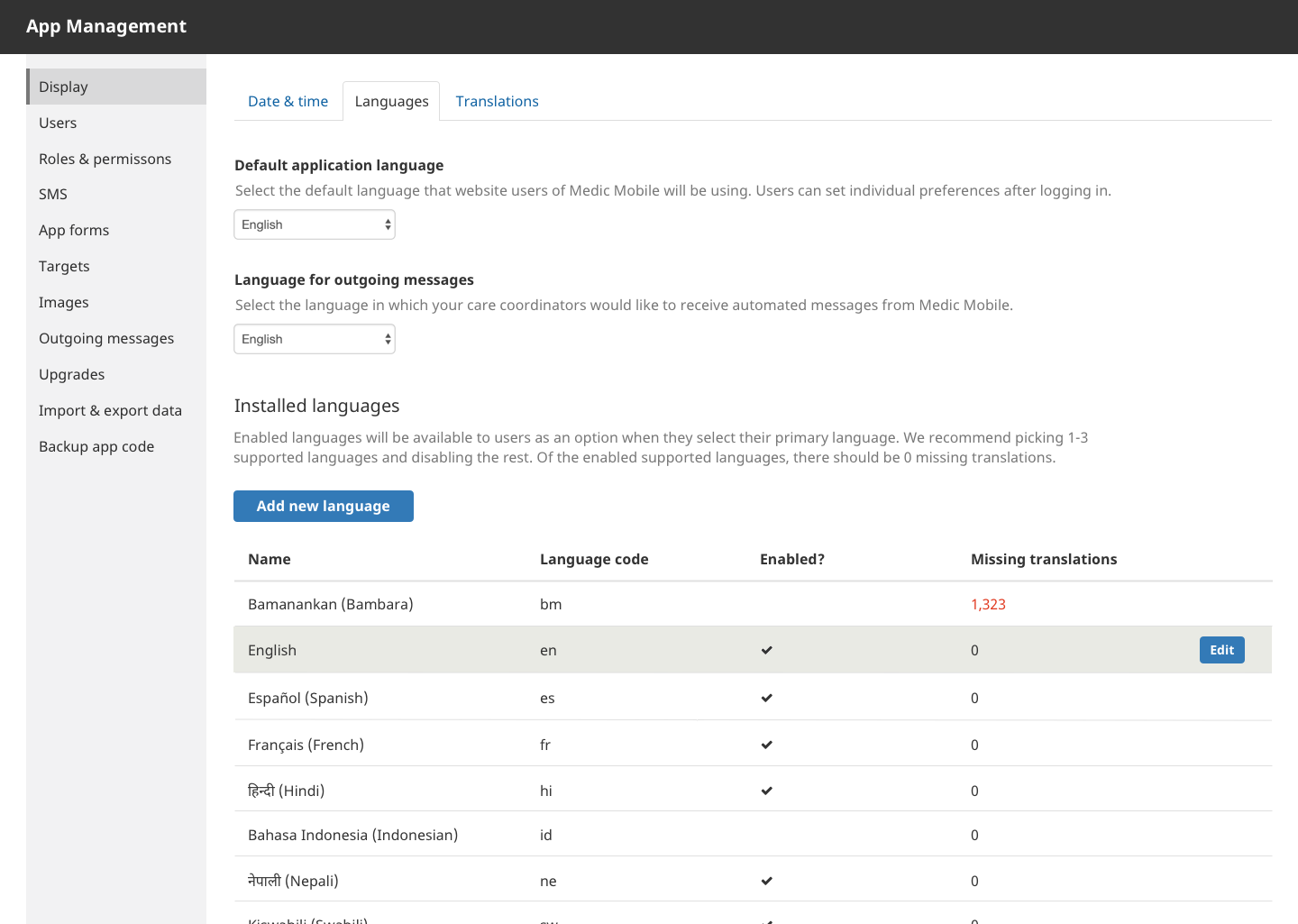Click the Hindi language name
This screenshot has width=1298, height=924.
pos(287,791)
